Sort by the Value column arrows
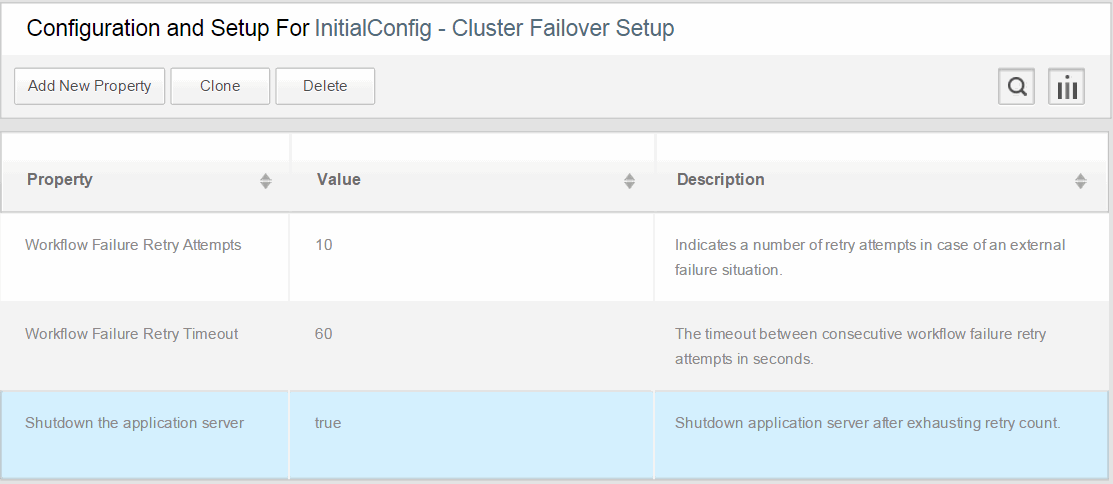The image size is (1113, 484). click(x=629, y=180)
